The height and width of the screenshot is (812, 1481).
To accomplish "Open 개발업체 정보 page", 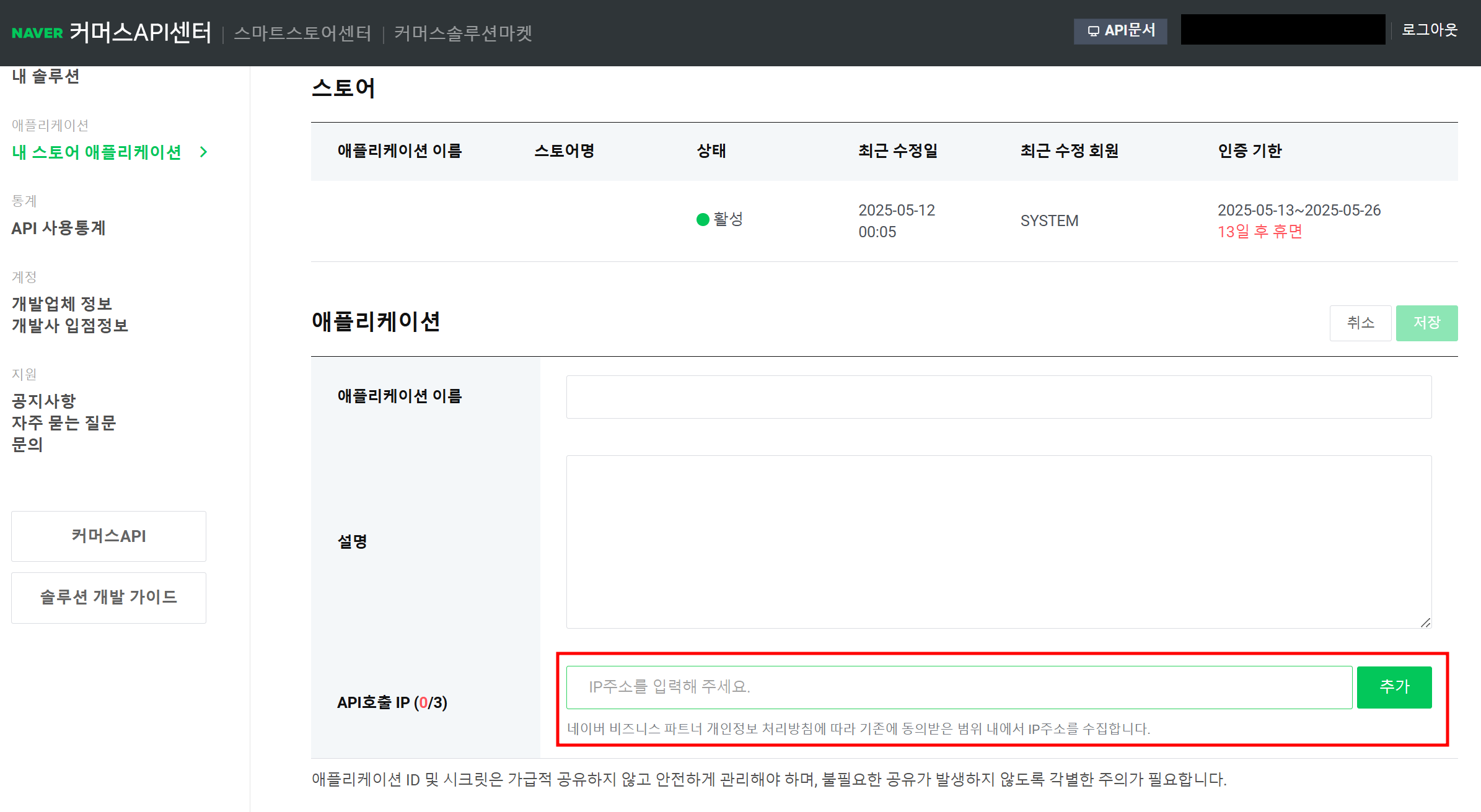I will (x=62, y=303).
